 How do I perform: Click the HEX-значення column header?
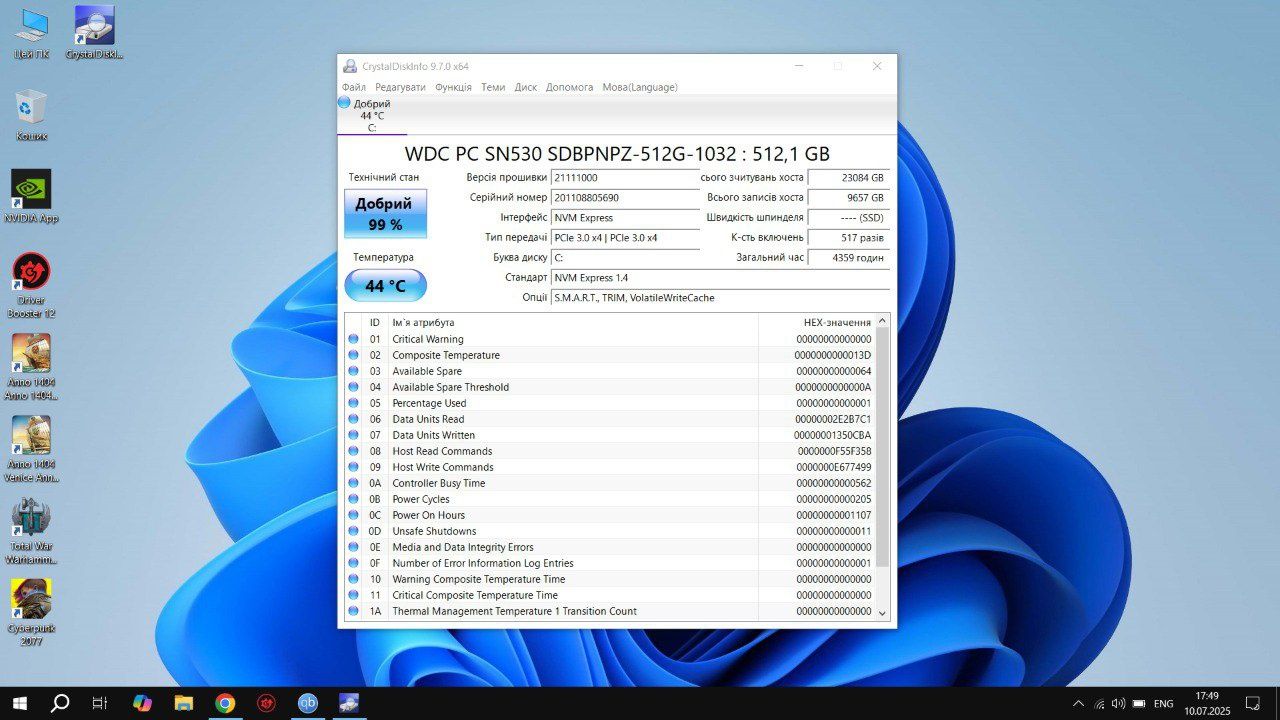tap(816, 322)
